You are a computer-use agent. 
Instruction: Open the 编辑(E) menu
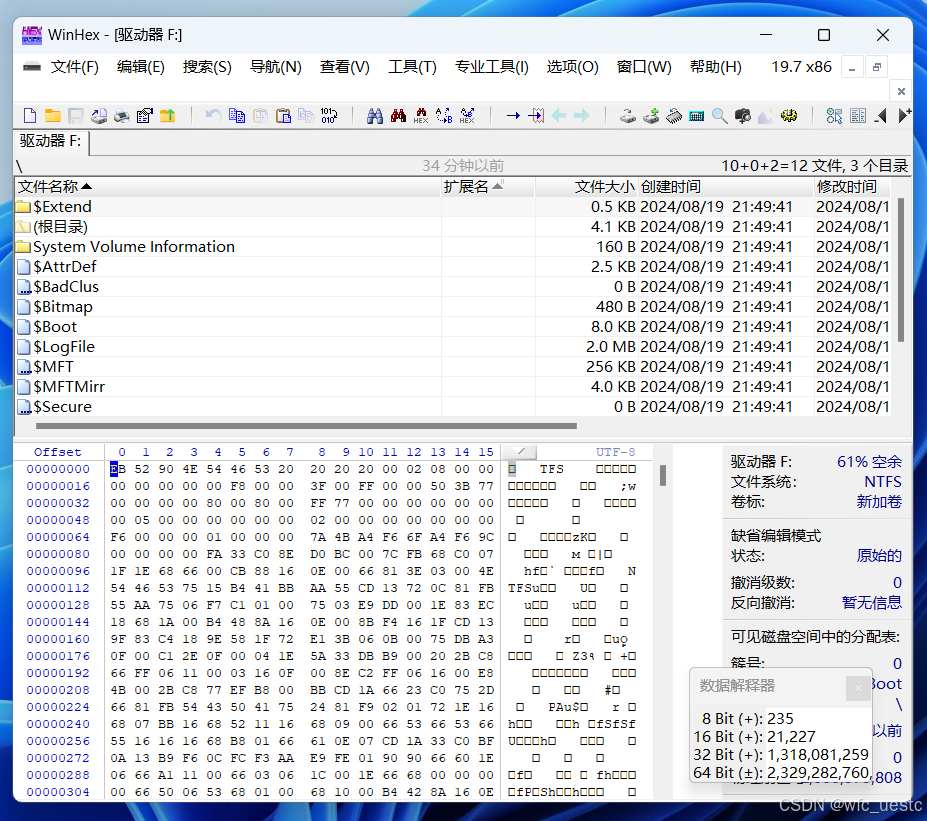pyautogui.click(x=141, y=67)
